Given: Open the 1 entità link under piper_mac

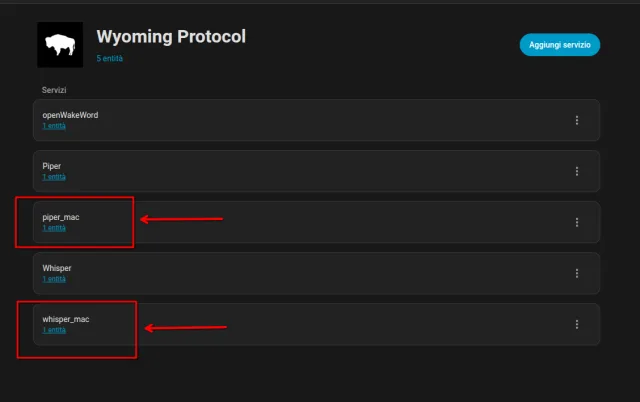Looking at the screenshot, I should pos(54,228).
